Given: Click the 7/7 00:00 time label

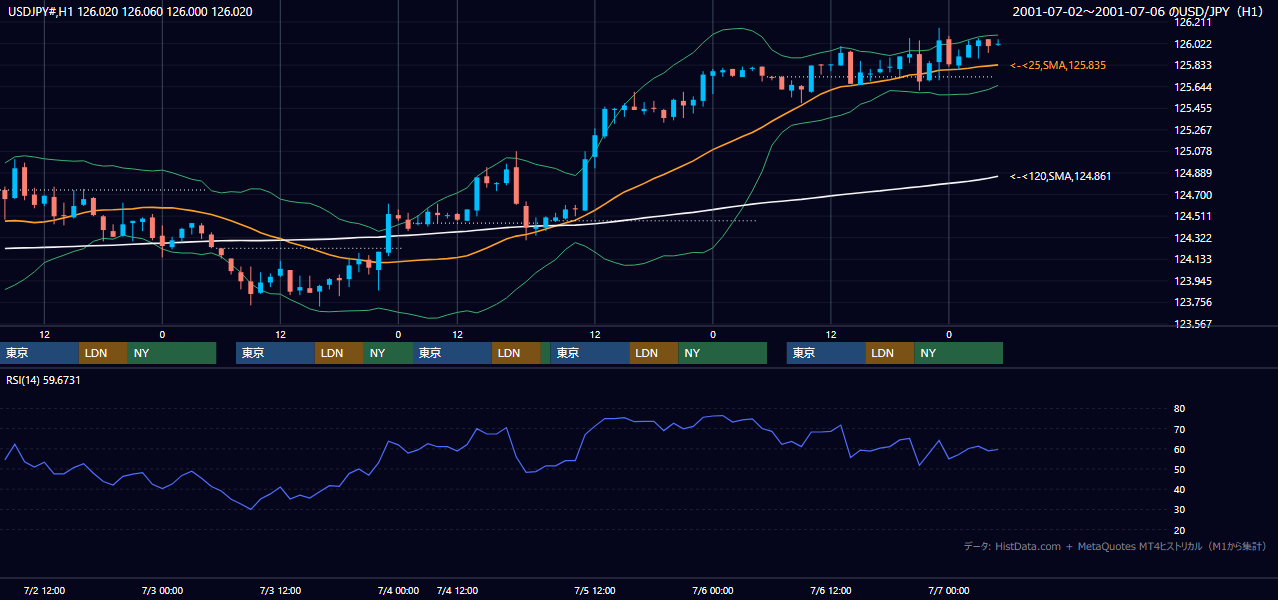Looking at the screenshot, I should [x=949, y=591].
